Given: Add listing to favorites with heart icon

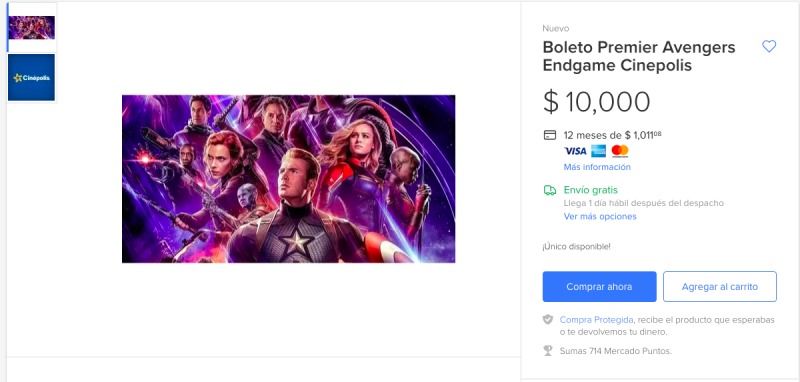Looking at the screenshot, I should point(768,46).
